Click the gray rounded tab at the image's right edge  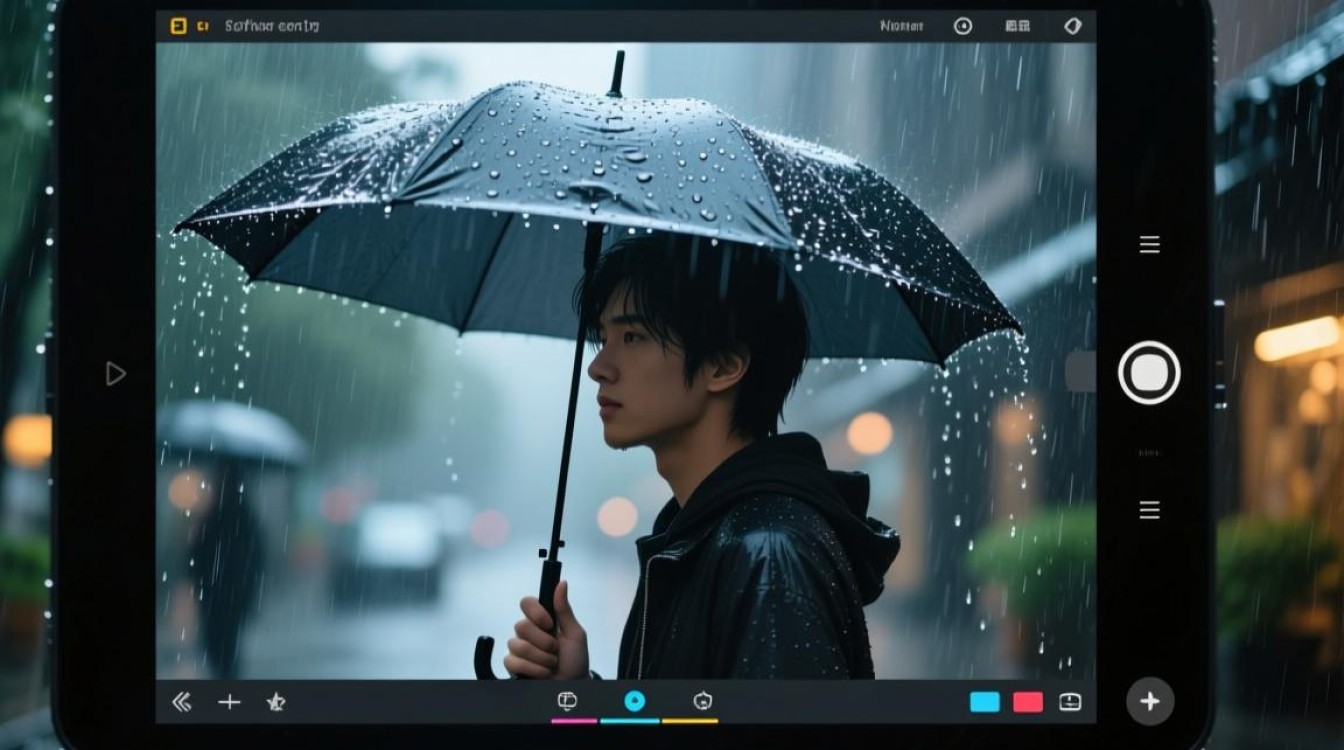[1081, 372]
